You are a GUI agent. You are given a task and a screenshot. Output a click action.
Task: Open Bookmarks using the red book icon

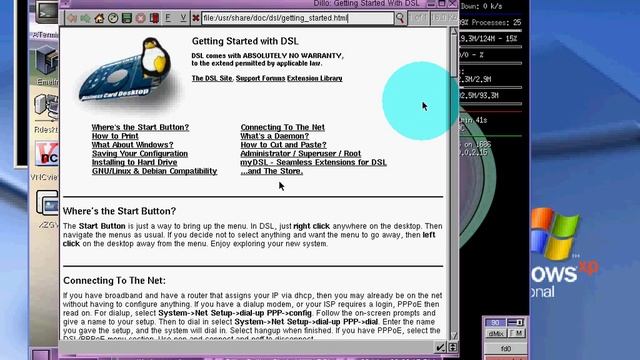tap(154, 18)
